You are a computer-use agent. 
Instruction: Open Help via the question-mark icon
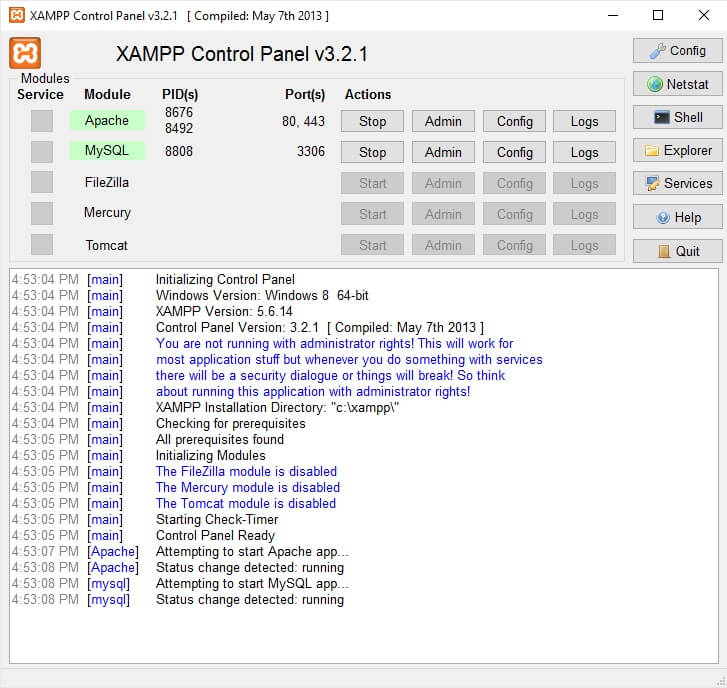pos(677,217)
